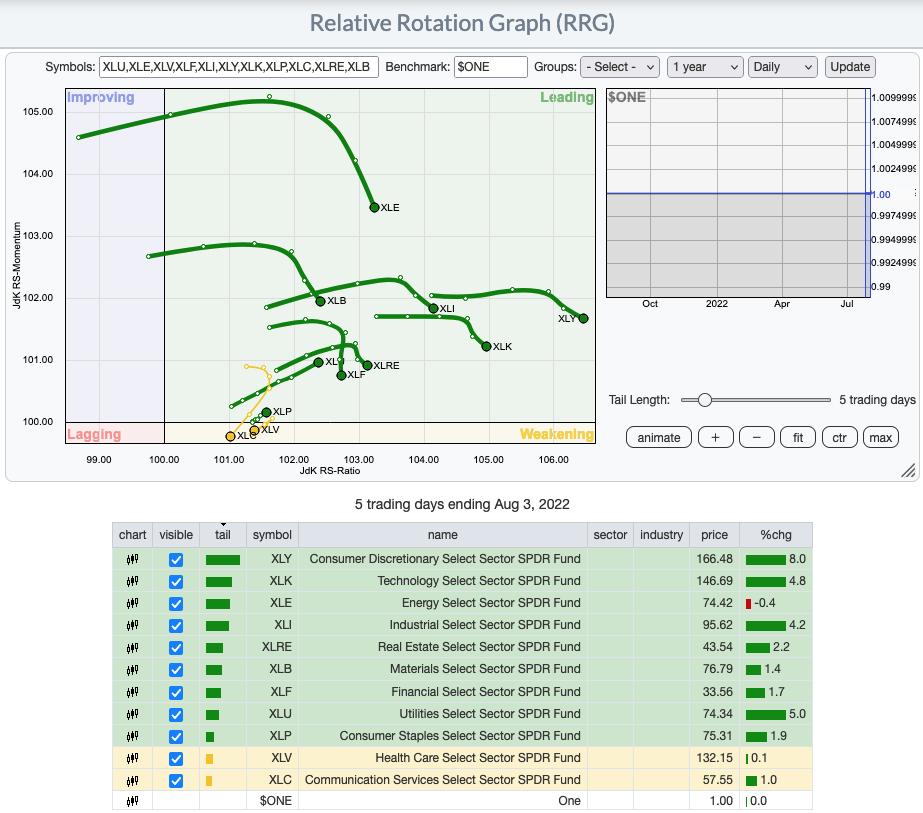Click the XLE endpoint marker on the graph
This screenshot has height=813, width=923.
point(374,207)
